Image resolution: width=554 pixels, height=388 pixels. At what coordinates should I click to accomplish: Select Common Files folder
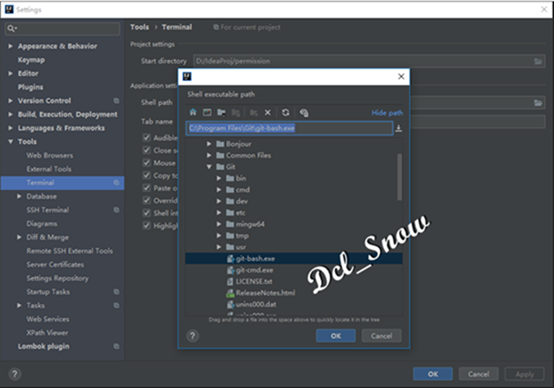tap(248, 155)
